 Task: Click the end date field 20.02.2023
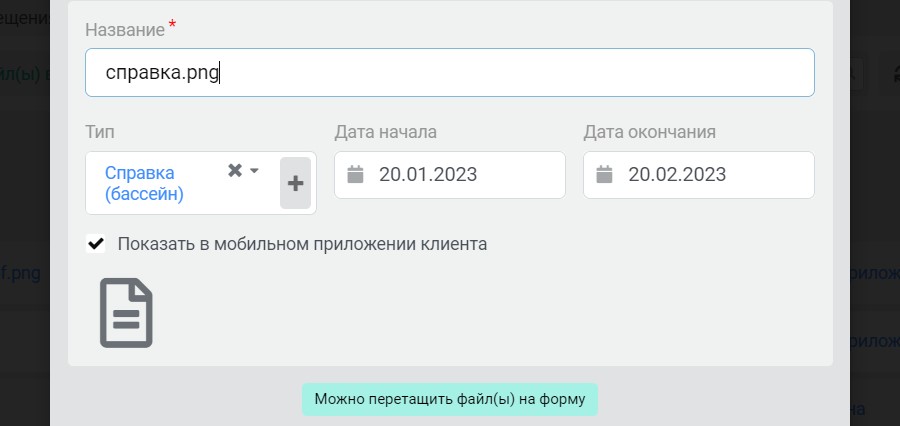point(699,175)
